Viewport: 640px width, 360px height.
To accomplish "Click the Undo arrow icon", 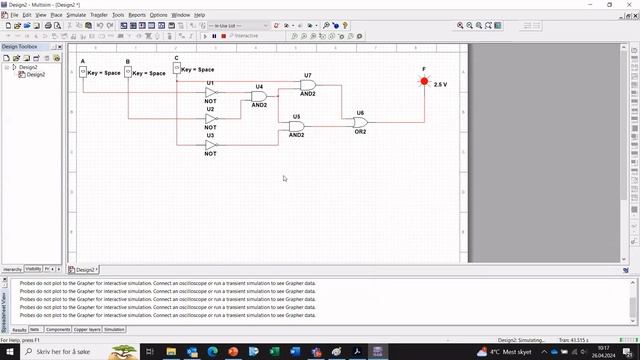I will click(100, 26).
